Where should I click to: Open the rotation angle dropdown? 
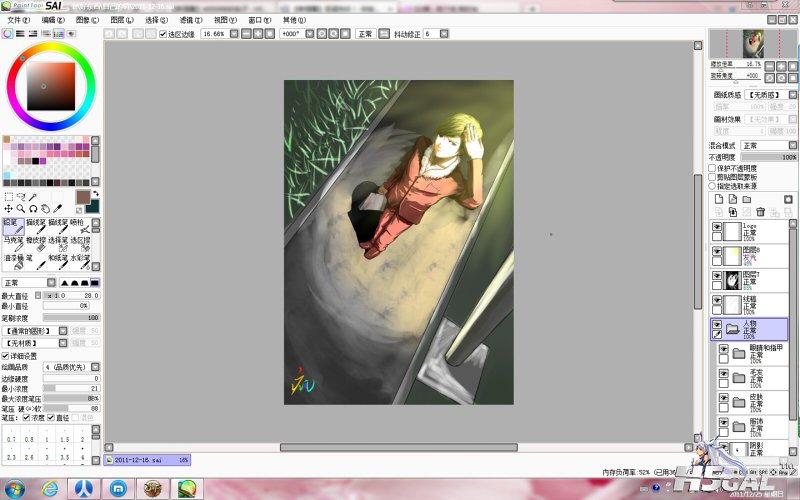pyautogui.click(x=309, y=34)
